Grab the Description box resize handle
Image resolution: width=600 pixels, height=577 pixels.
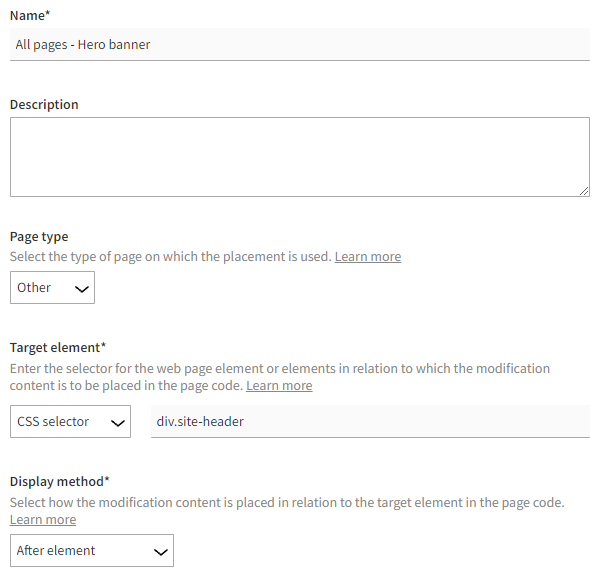583,190
